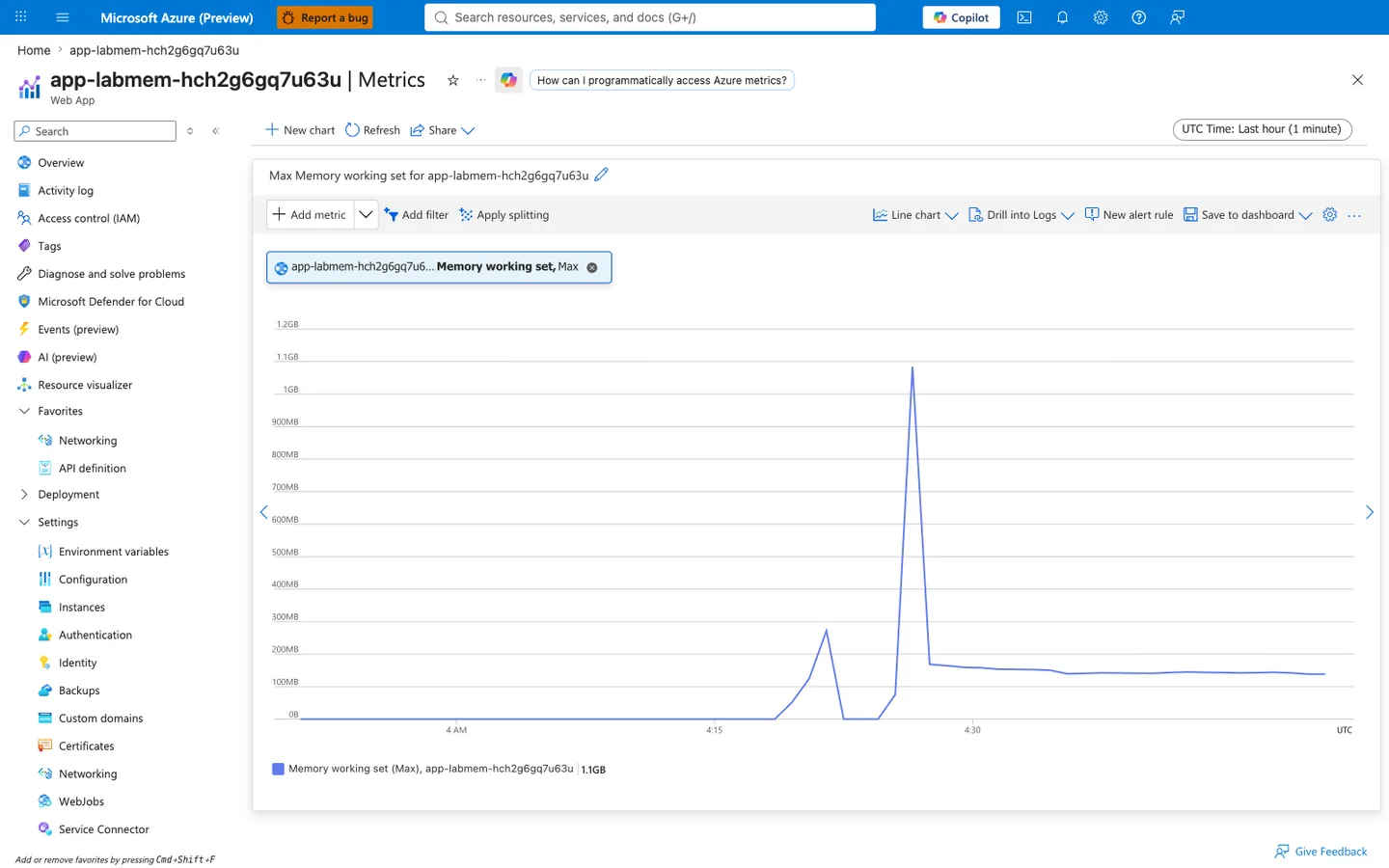This screenshot has width=1389, height=868.
Task: Open chart settings gear icon
Action: 1330,215
